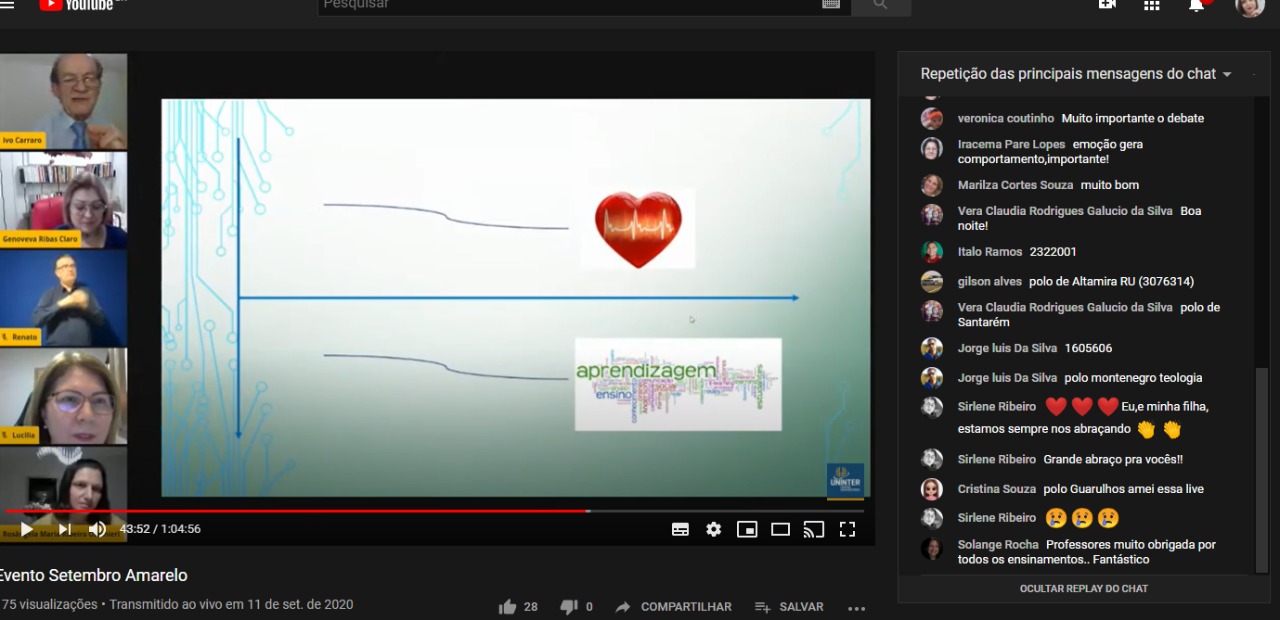Image resolution: width=1280 pixels, height=620 pixels.
Task: Skip to the next video
Action: (x=64, y=529)
